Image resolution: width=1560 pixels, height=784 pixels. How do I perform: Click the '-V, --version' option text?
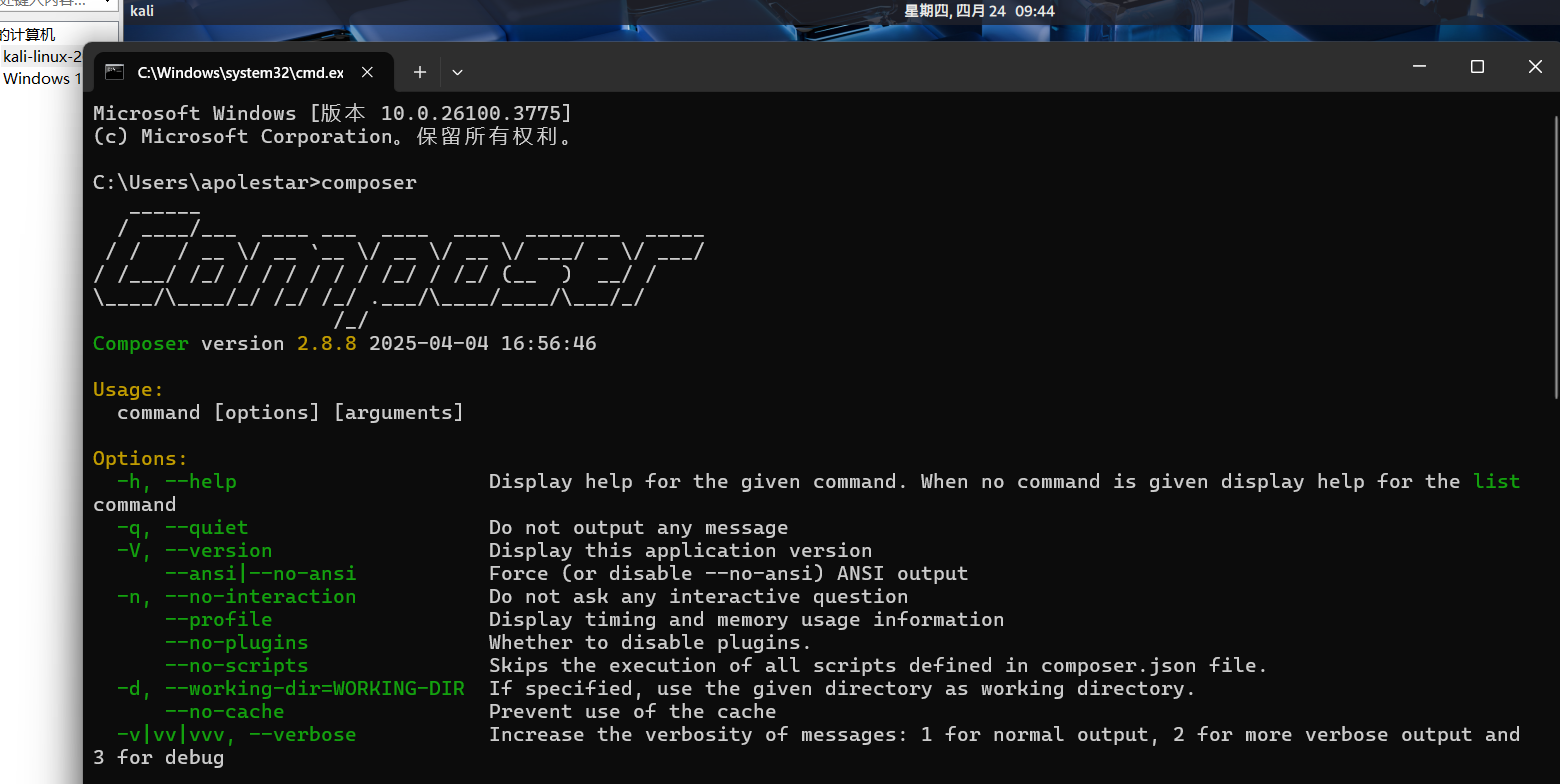[x=195, y=551]
